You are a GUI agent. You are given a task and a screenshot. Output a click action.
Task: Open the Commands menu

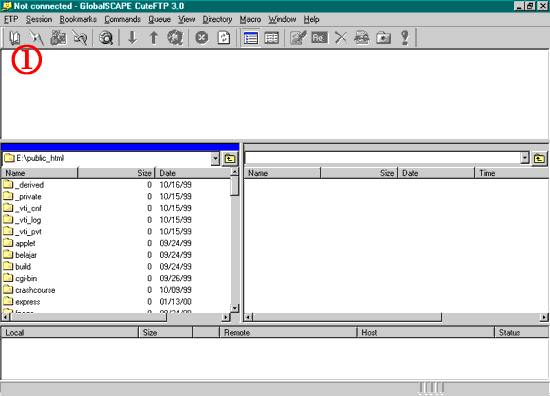coord(122,19)
